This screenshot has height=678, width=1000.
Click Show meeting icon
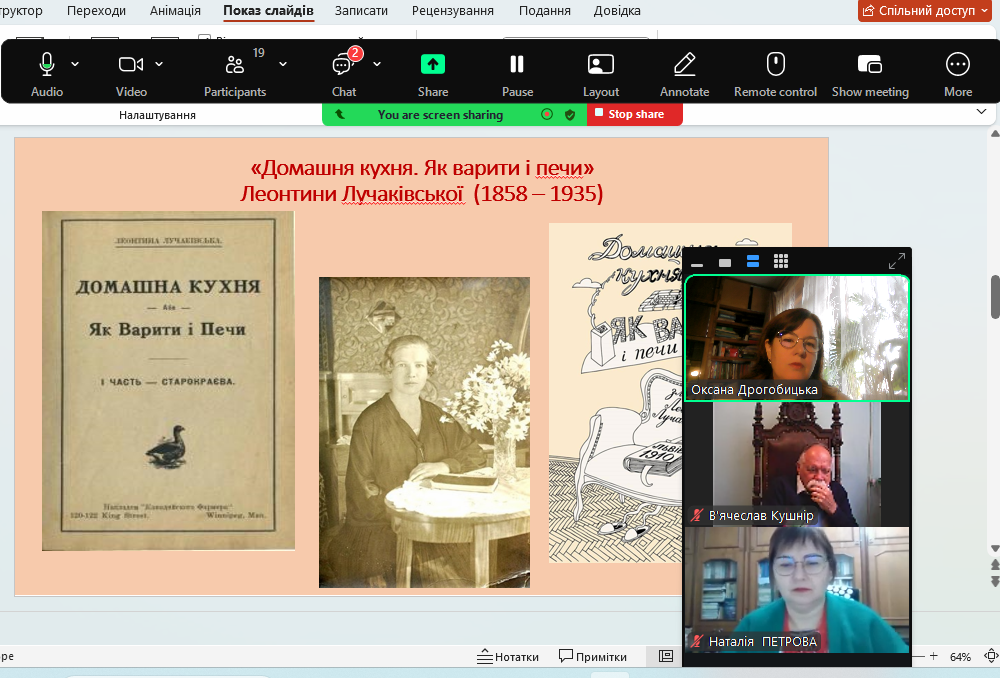pos(869,65)
